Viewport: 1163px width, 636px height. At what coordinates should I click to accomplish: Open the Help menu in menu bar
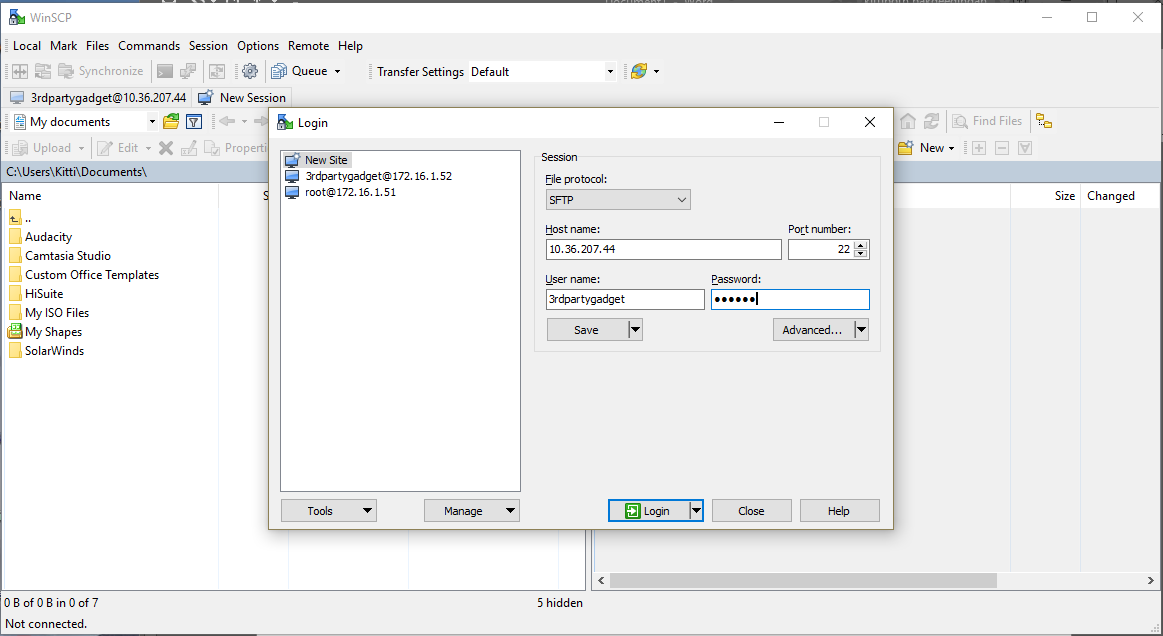click(350, 46)
